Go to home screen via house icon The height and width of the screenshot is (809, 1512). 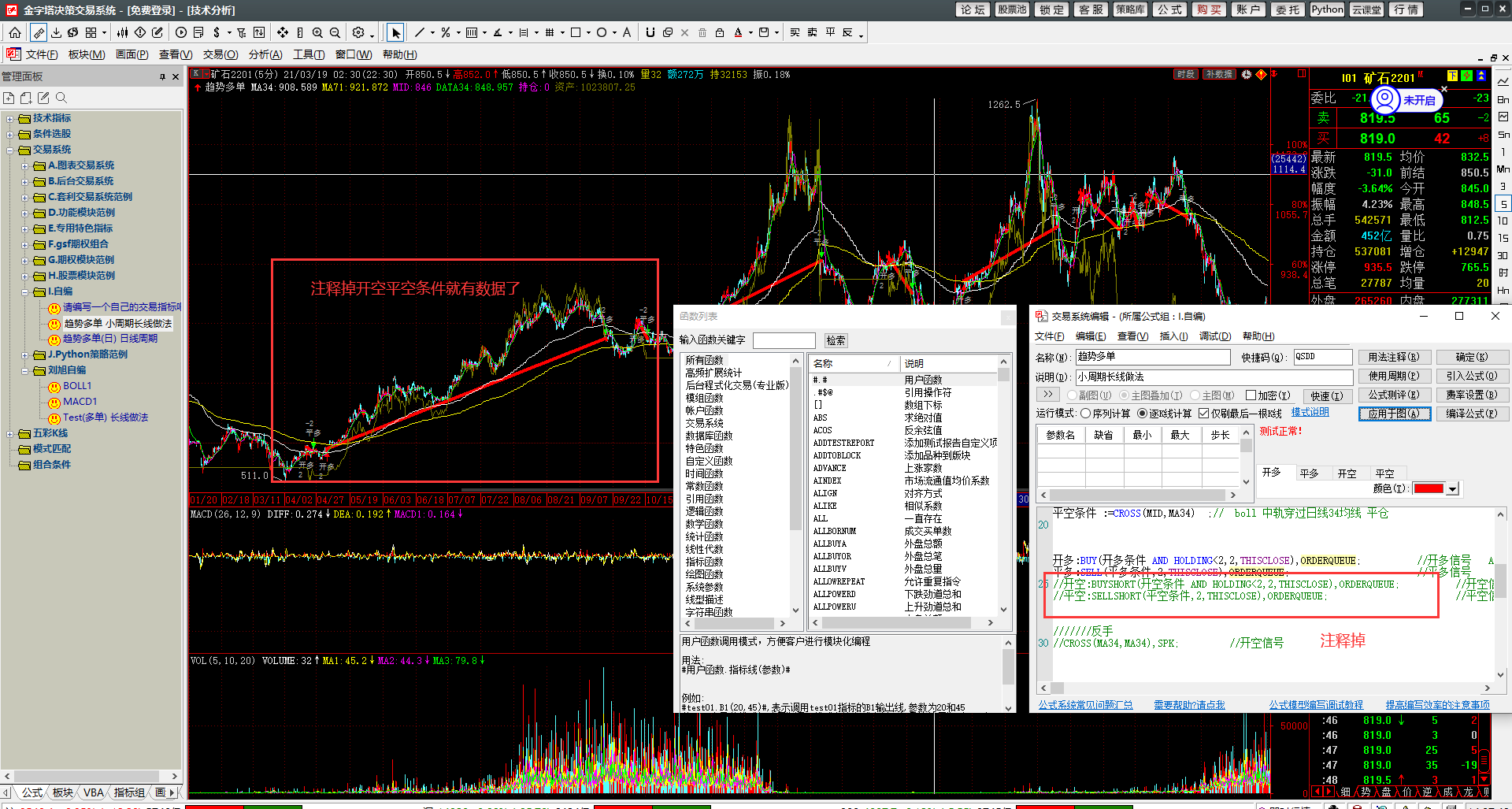(x=15, y=32)
